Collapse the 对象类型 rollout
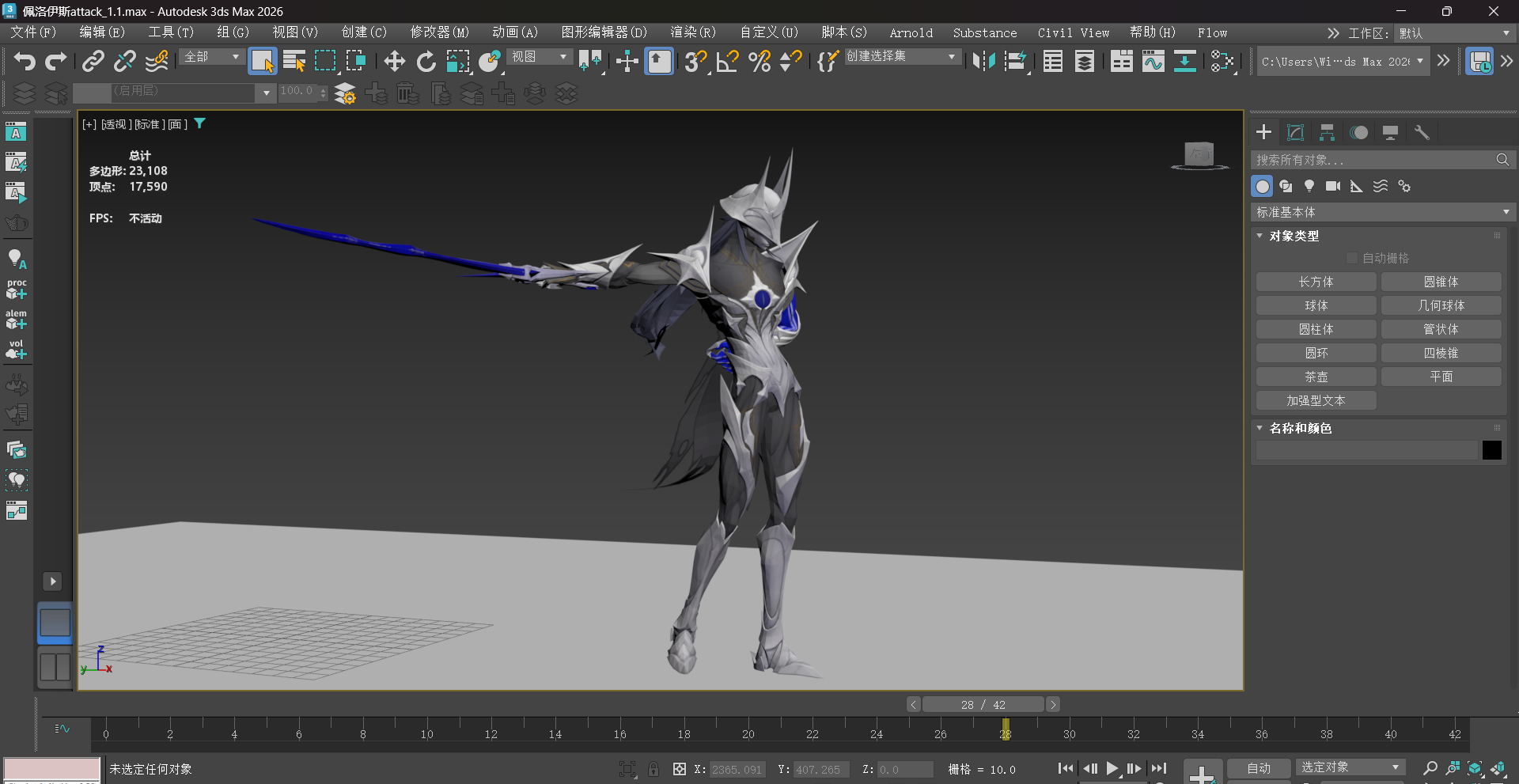 coord(1294,236)
